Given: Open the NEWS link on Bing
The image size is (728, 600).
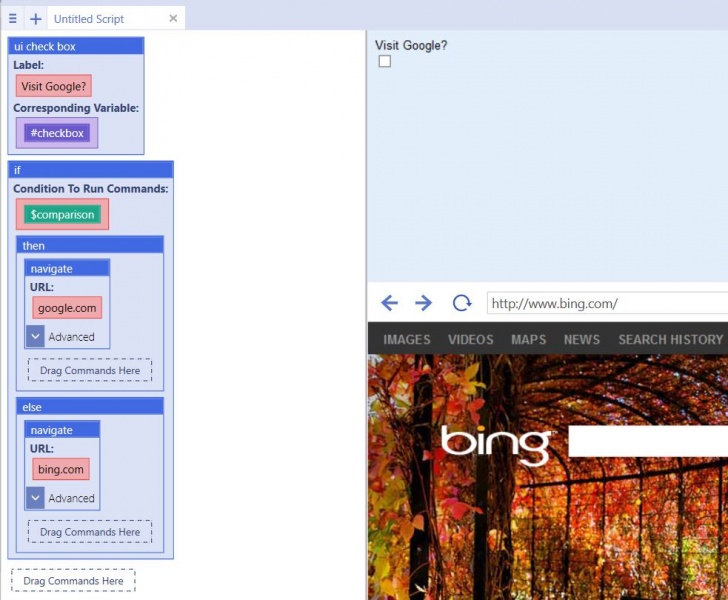Looking at the screenshot, I should coord(582,339).
